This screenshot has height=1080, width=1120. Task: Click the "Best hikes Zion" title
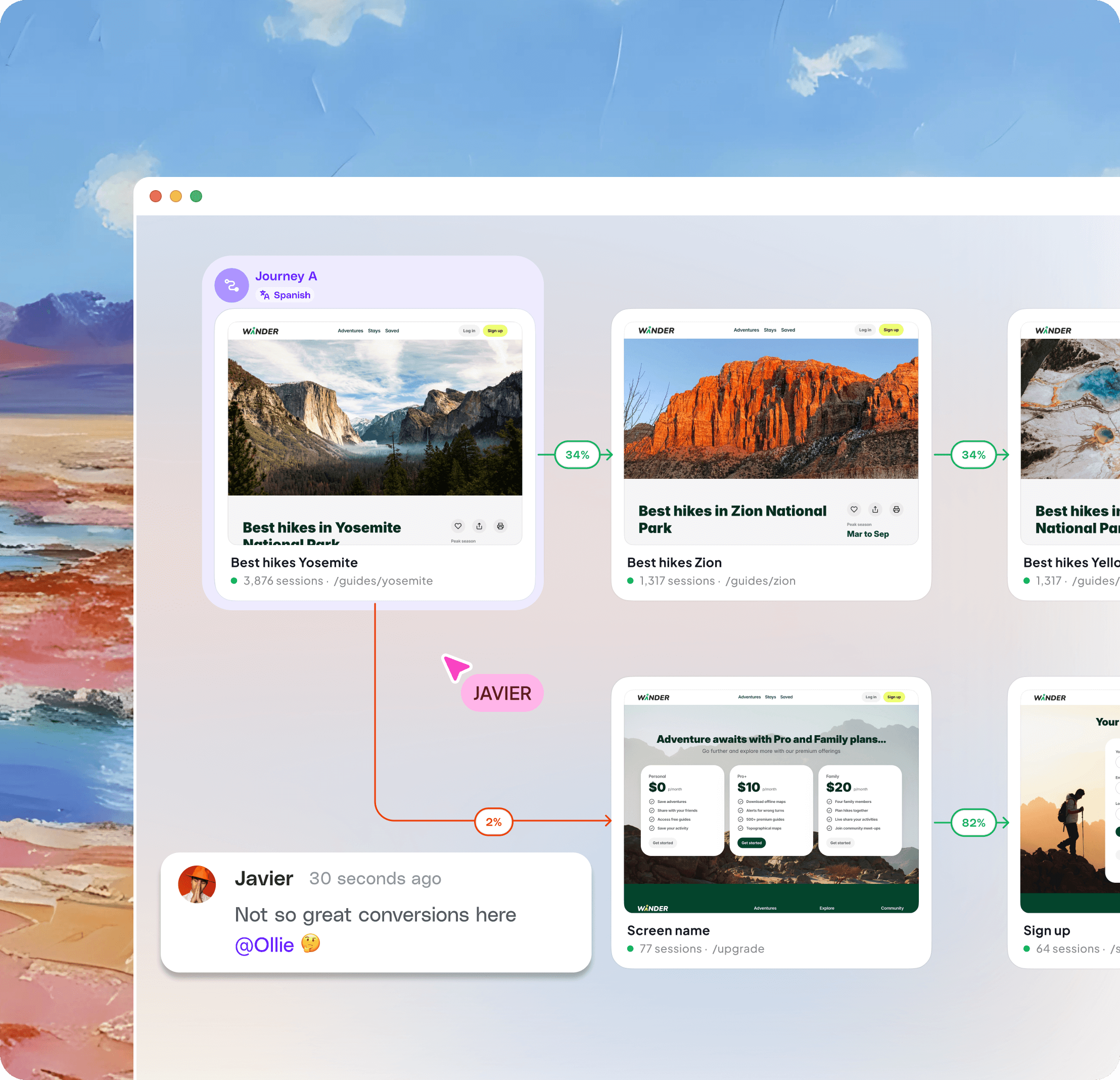click(674, 563)
